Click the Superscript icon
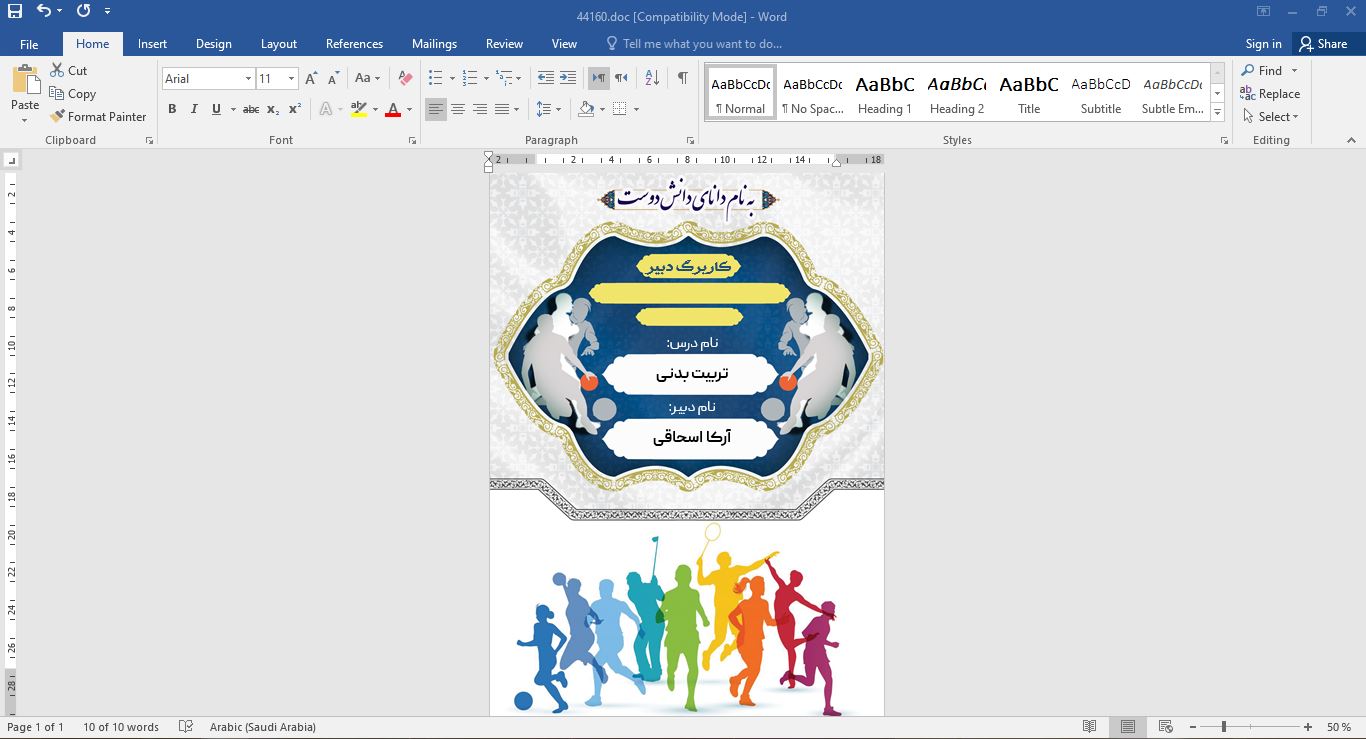Image resolution: width=1366 pixels, height=739 pixels. click(x=294, y=109)
